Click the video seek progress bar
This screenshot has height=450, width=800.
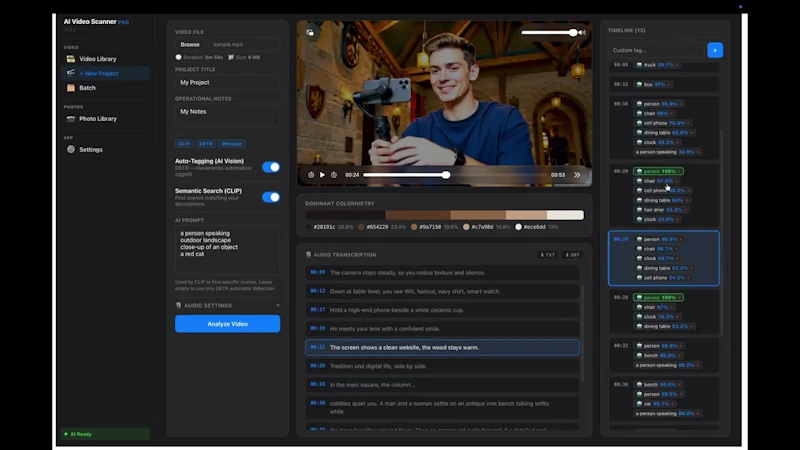pos(455,174)
